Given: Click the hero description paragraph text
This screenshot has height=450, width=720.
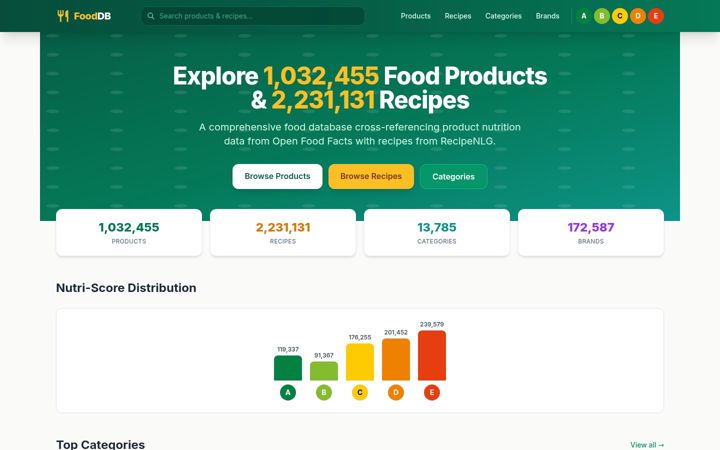Looking at the screenshot, I should point(360,134).
